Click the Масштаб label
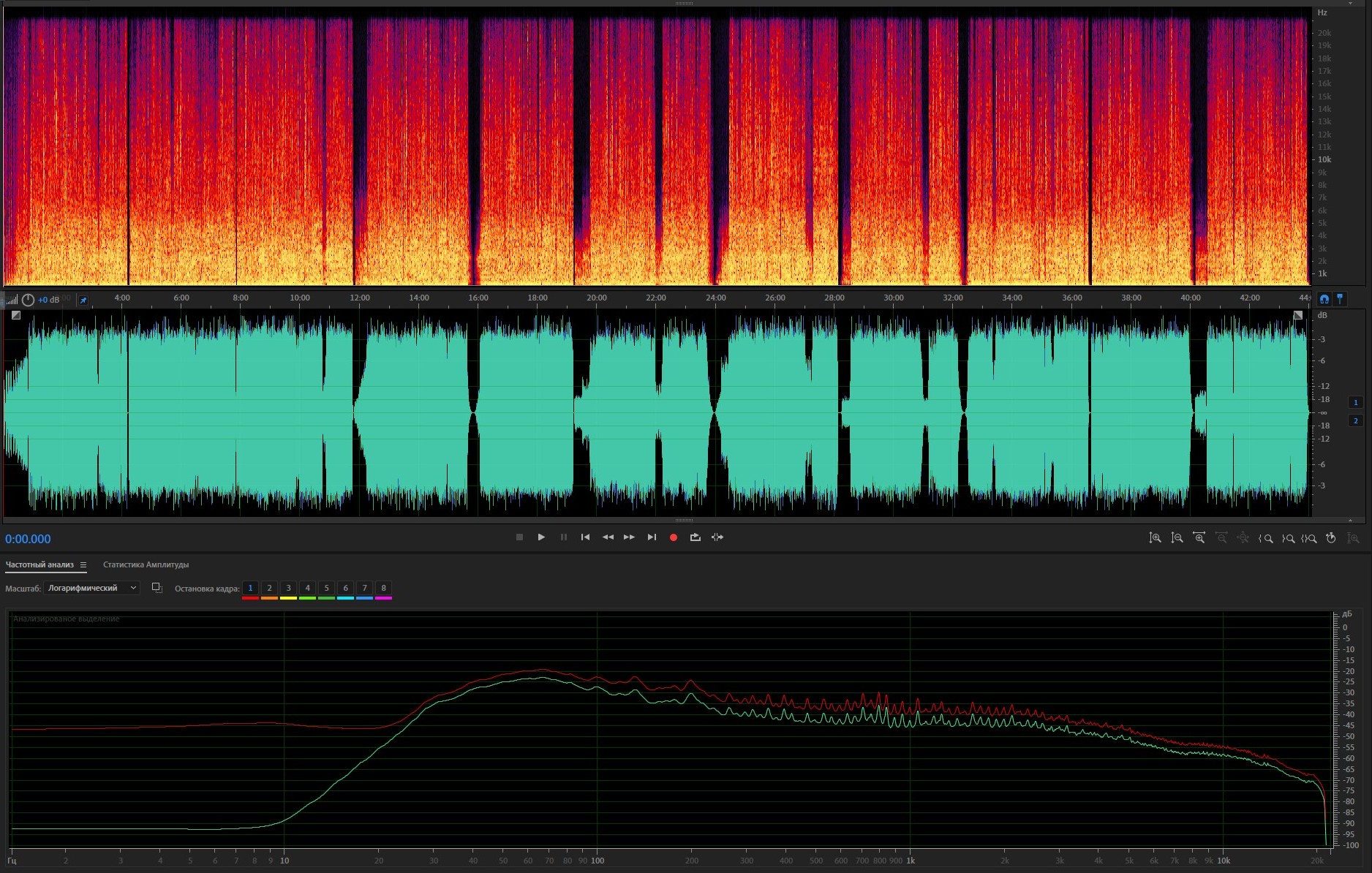 point(23,589)
